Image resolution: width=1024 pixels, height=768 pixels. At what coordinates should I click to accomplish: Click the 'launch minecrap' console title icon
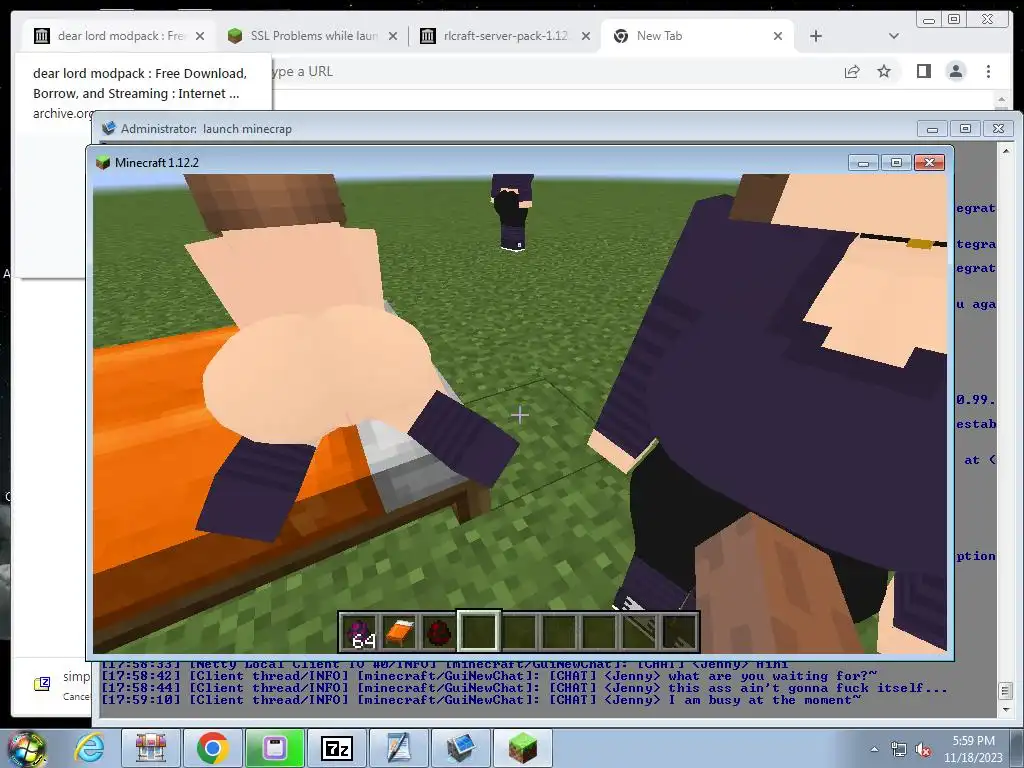[109, 128]
